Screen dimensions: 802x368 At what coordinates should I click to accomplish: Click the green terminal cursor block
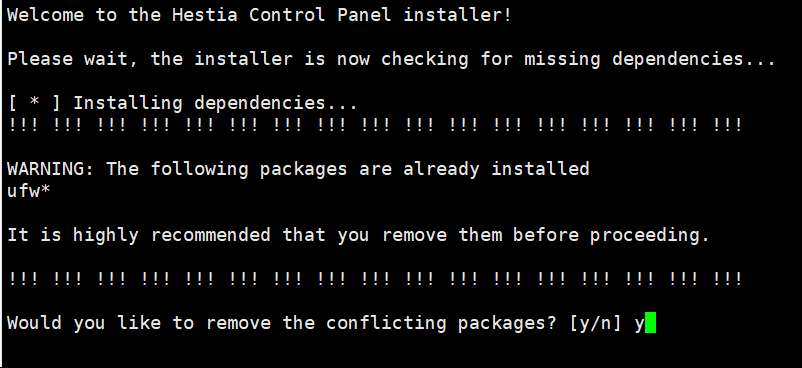pyautogui.click(x=650, y=323)
